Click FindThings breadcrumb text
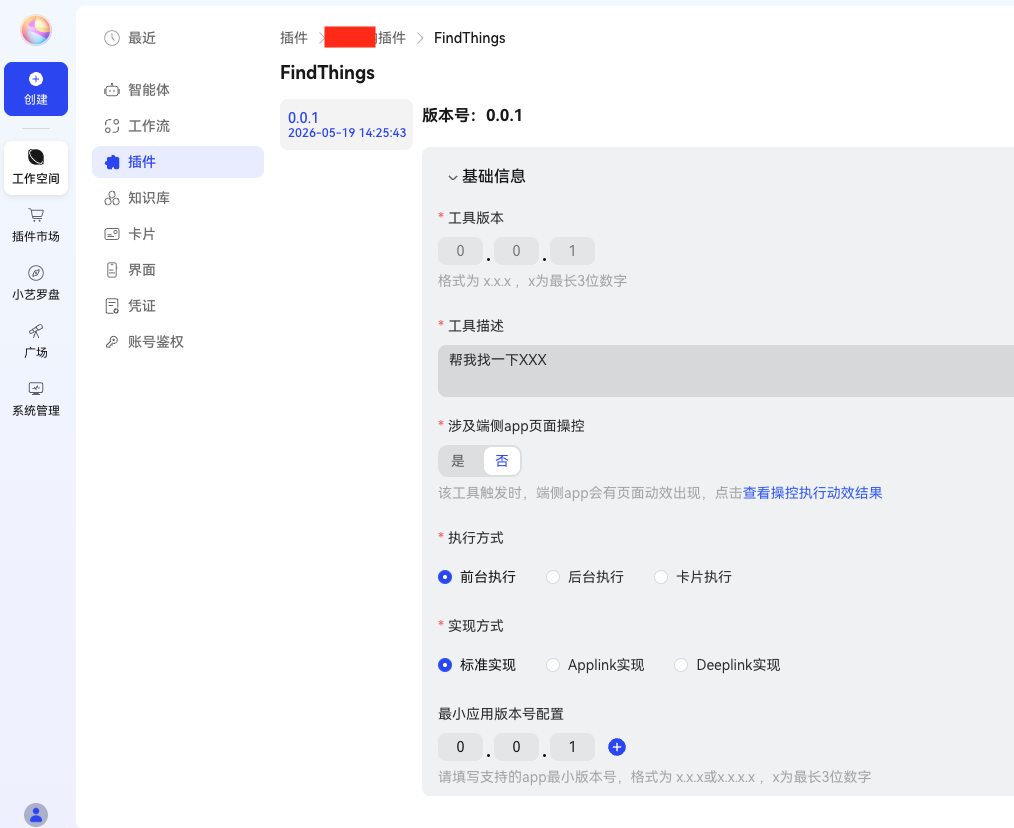 469,38
